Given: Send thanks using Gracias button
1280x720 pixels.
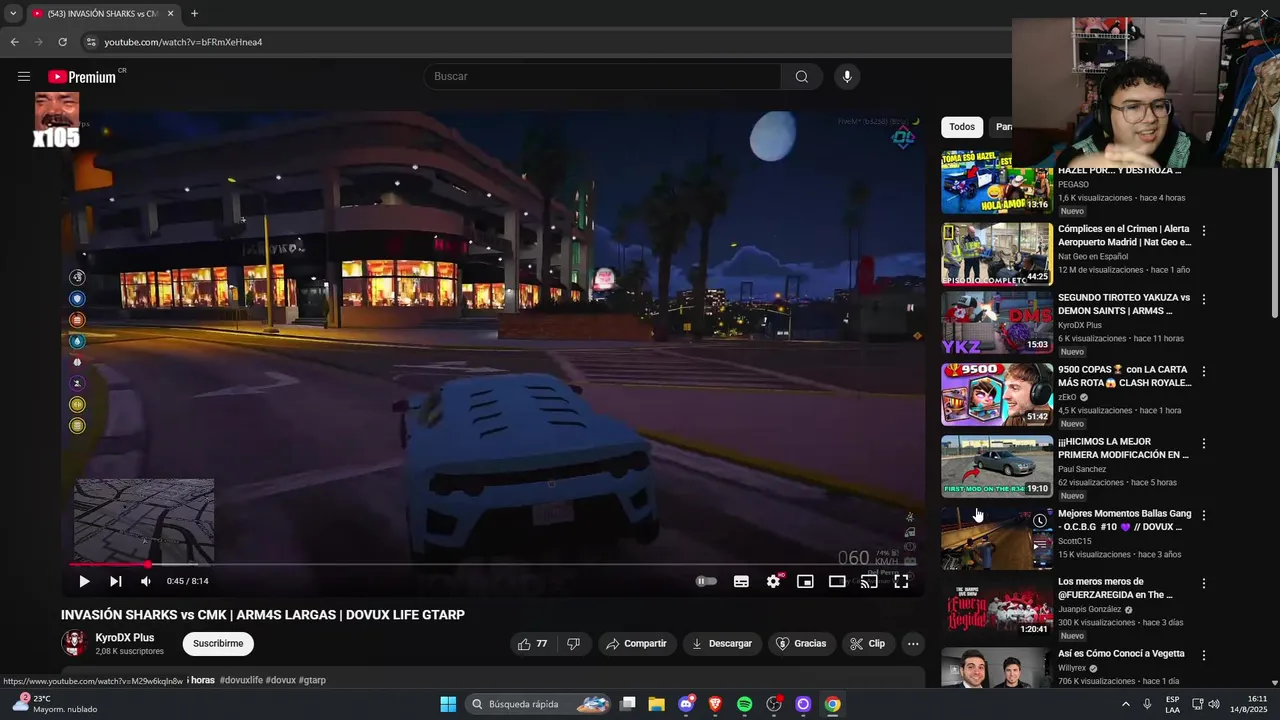Looking at the screenshot, I should click(x=801, y=644).
